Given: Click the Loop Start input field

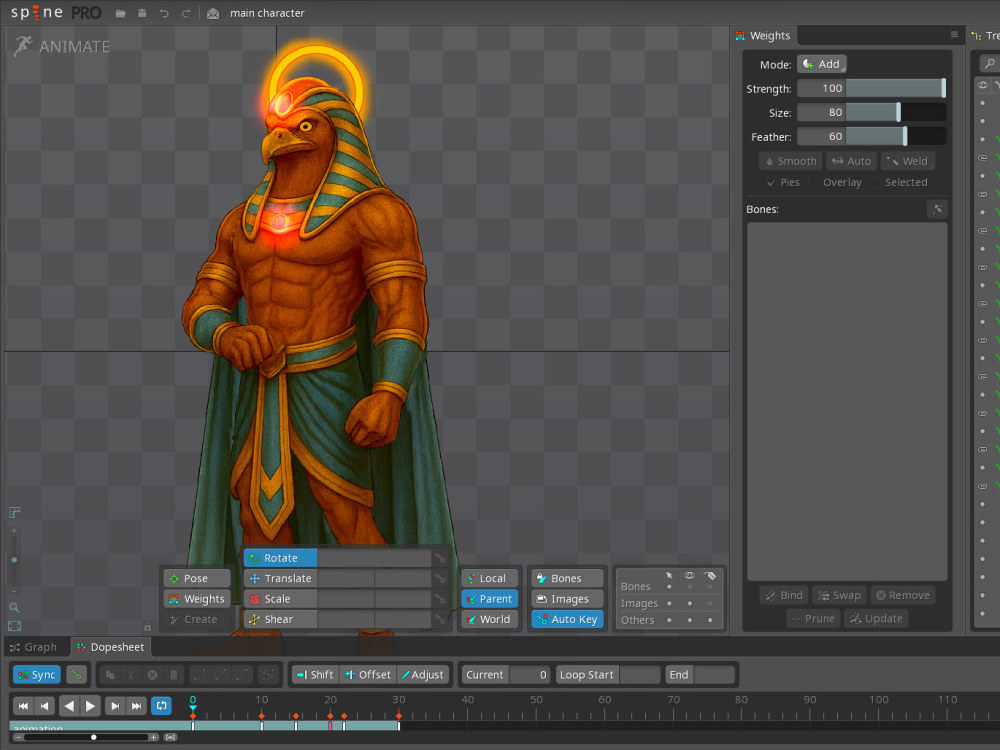Looking at the screenshot, I should point(640,674).
